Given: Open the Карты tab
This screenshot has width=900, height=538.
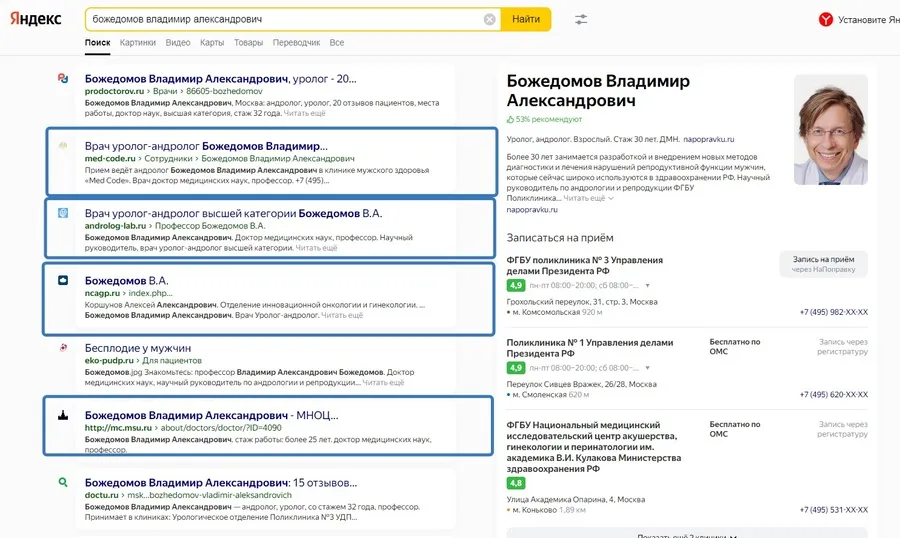Looking at the screenshot, I should pyautogui.click(x=212, y=42).
